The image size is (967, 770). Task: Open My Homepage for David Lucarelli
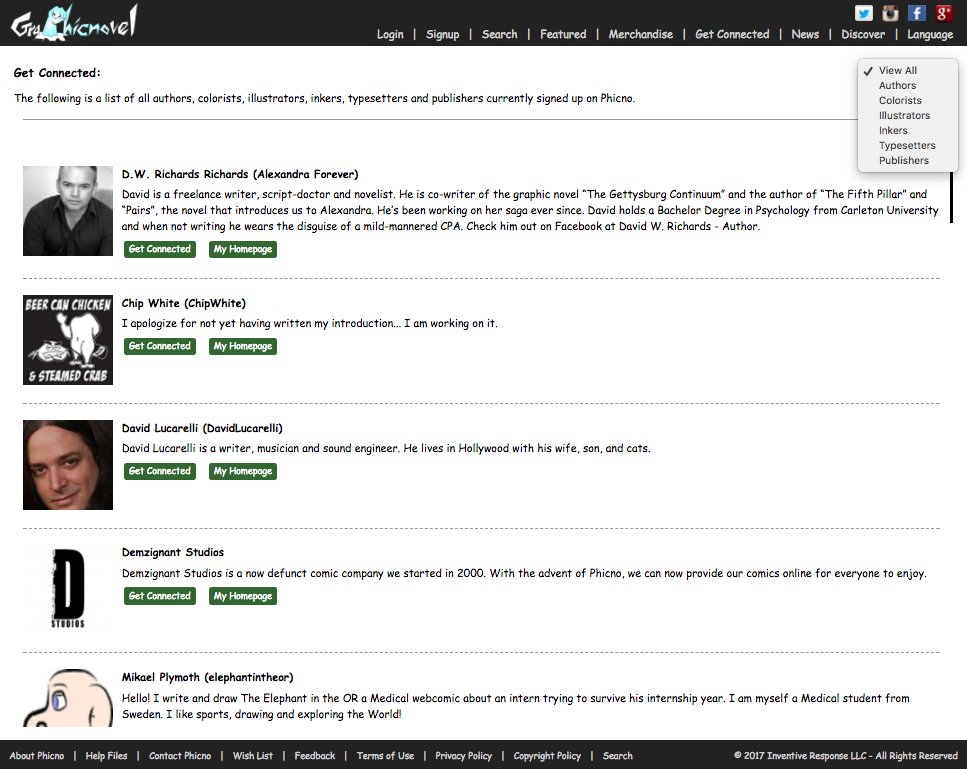click(x=243, y=471)
